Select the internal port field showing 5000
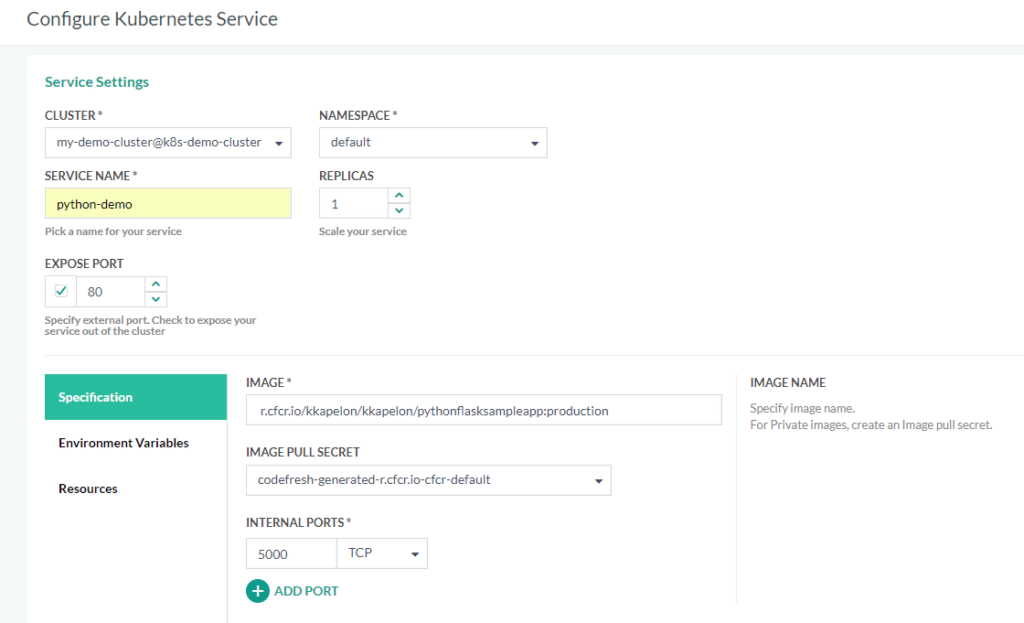This screenshot has height=623, width=1024. (290, 553)
